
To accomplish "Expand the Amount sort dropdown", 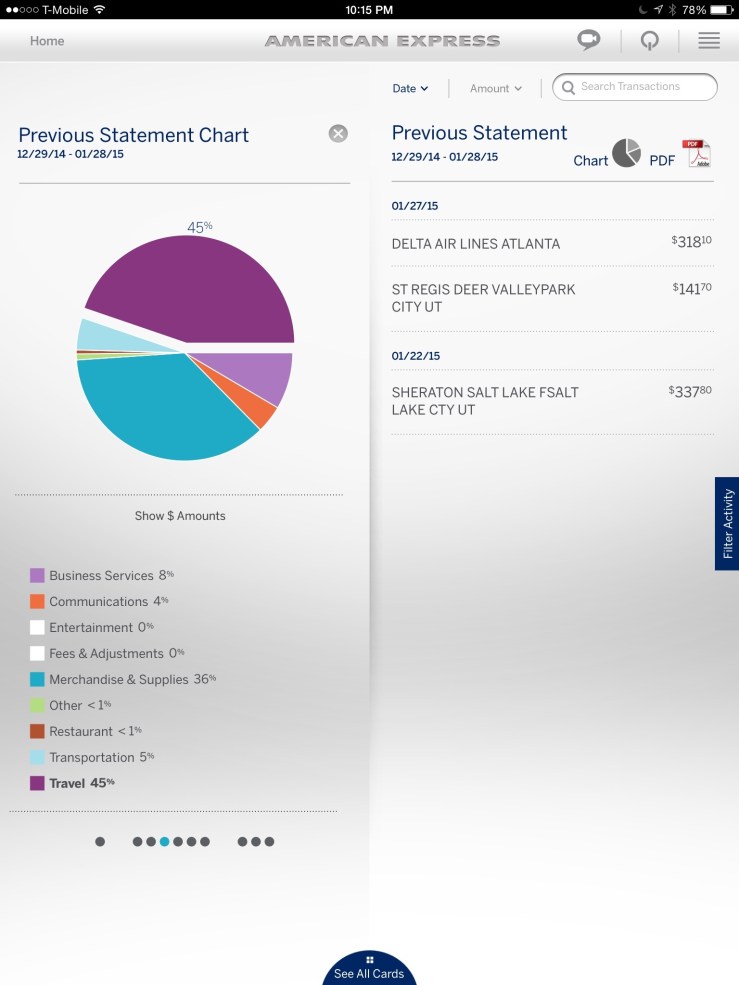I will (496, 88).
